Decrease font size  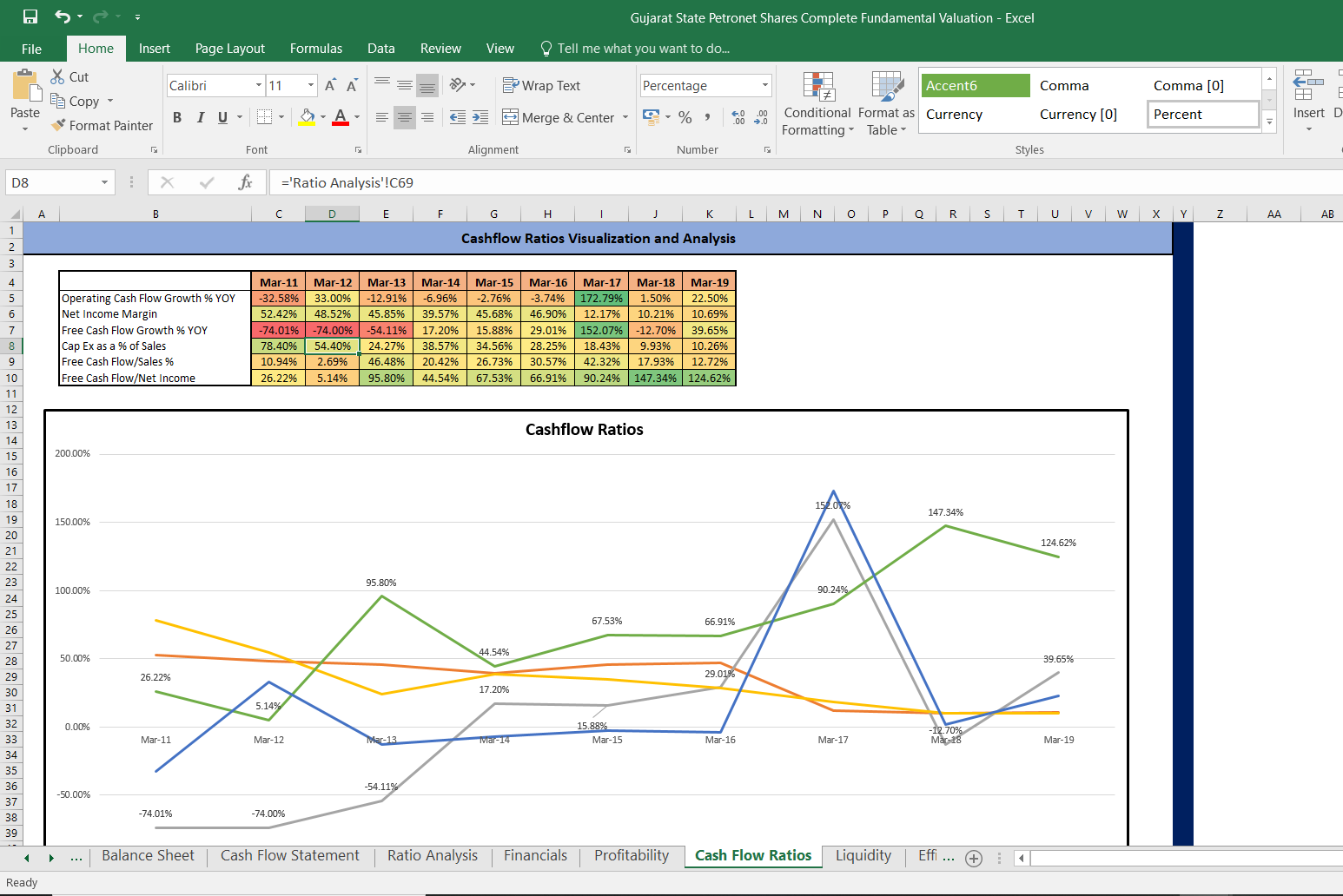(352, 85)
